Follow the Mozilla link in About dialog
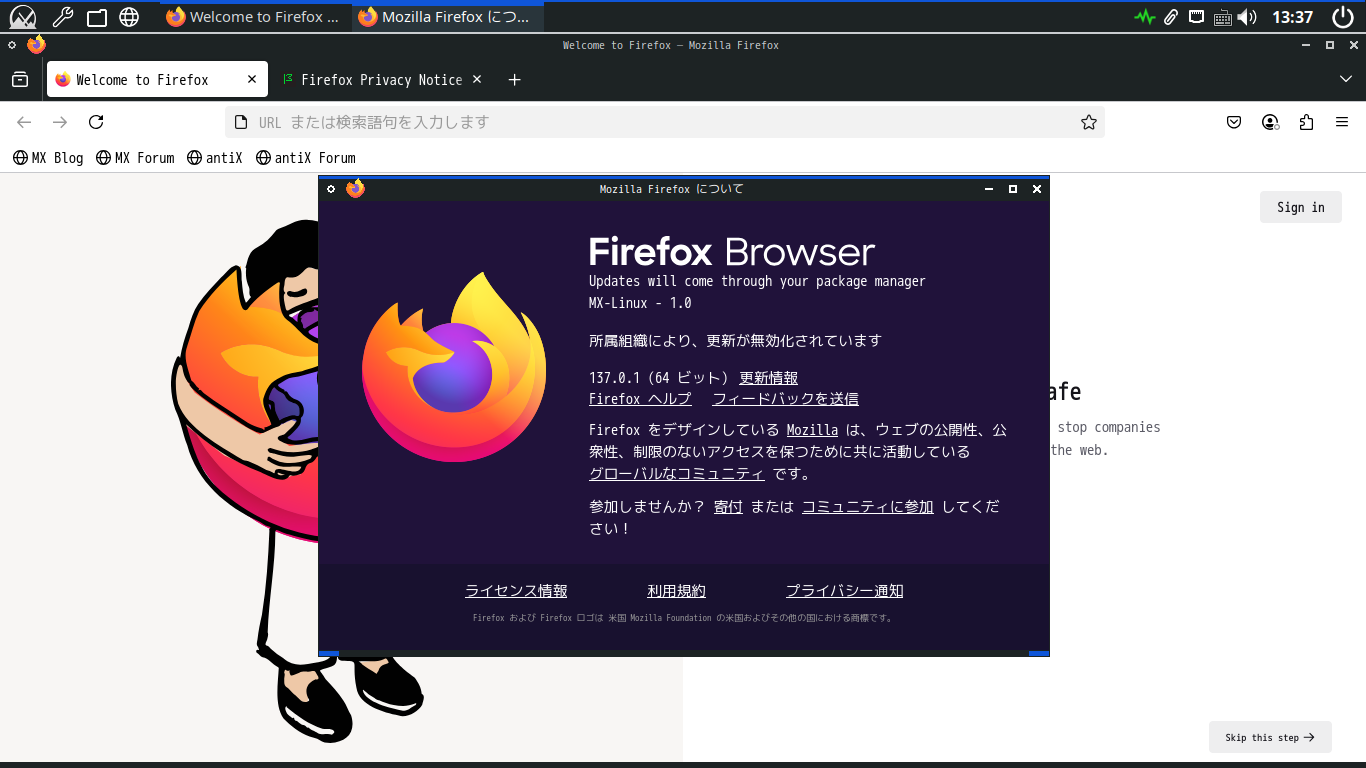 point(812,430)
